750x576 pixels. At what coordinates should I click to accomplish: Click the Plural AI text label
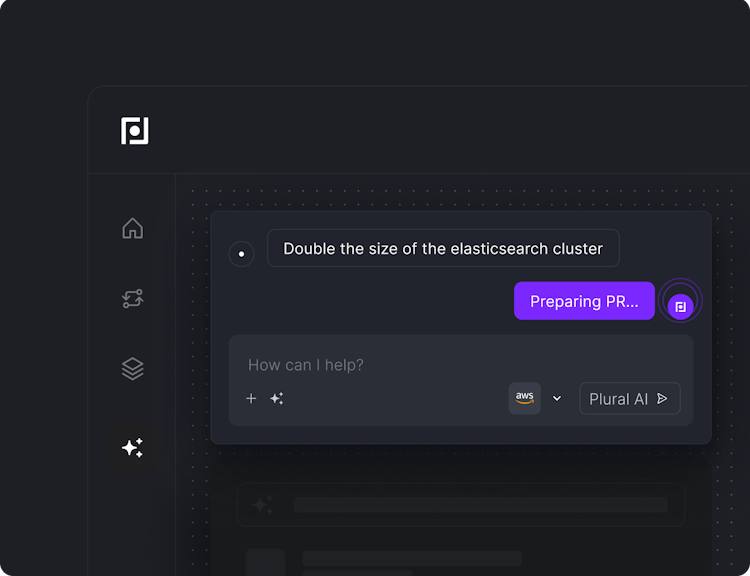618,399
